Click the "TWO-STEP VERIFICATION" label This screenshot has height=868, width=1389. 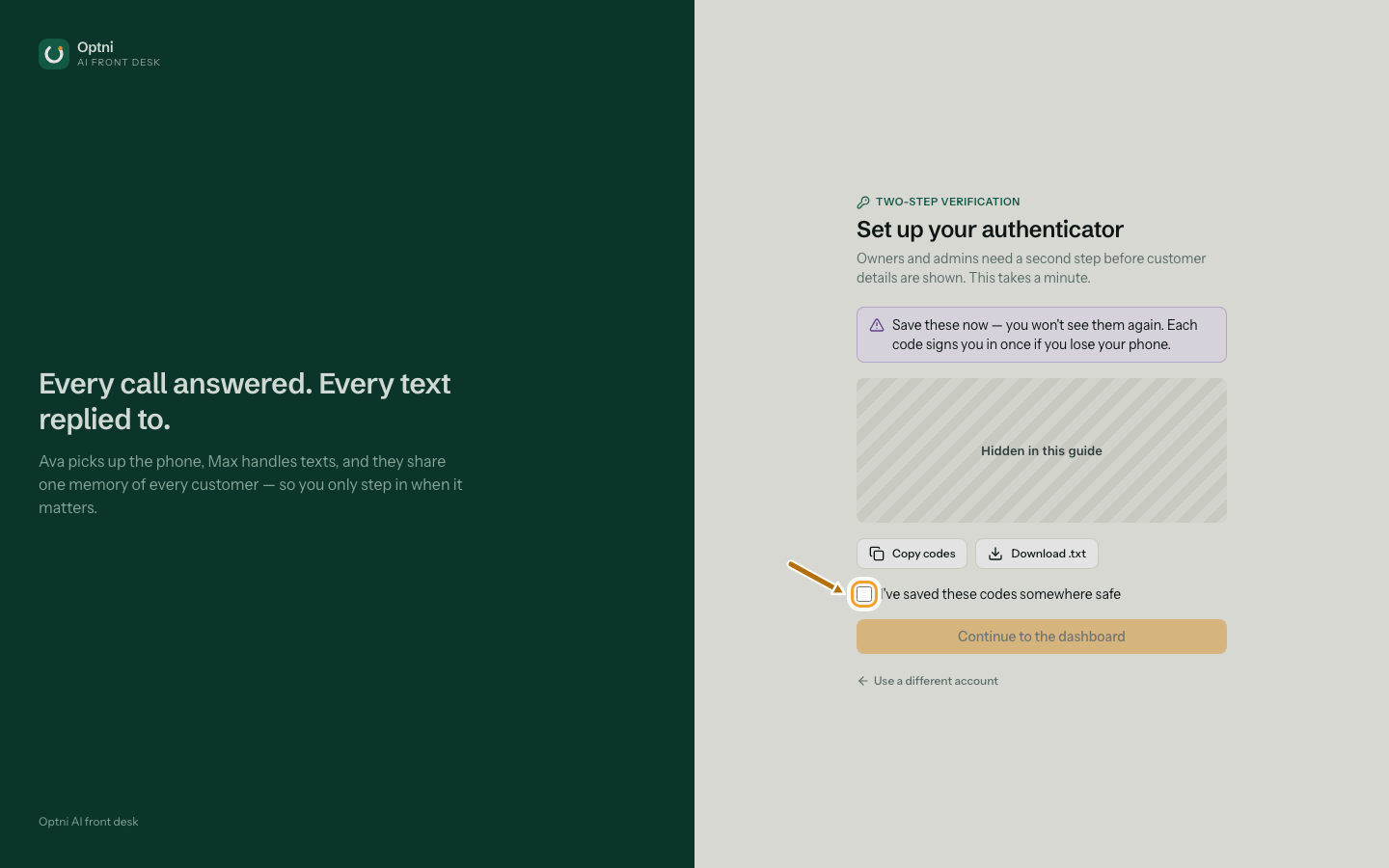click(947, 203)
